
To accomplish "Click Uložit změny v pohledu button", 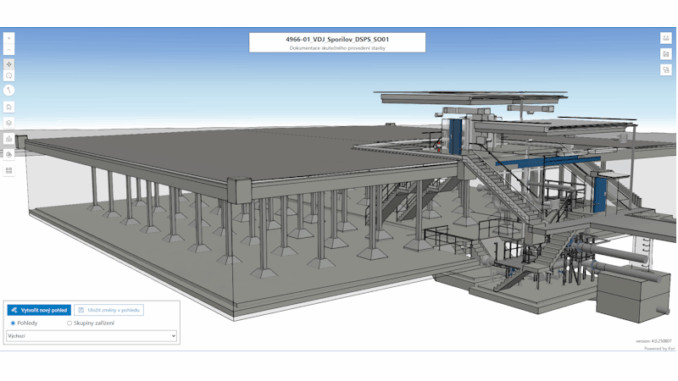I will [109, 310].
